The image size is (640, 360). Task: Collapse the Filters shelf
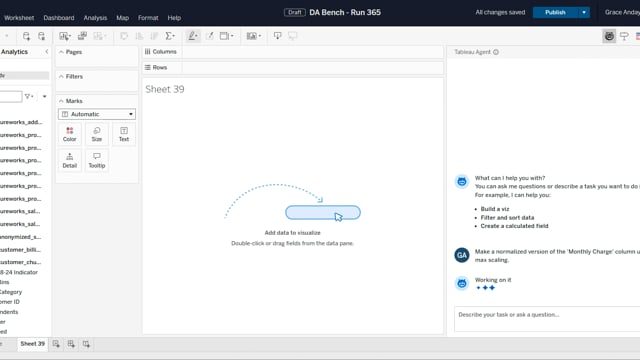coord(61,76)
